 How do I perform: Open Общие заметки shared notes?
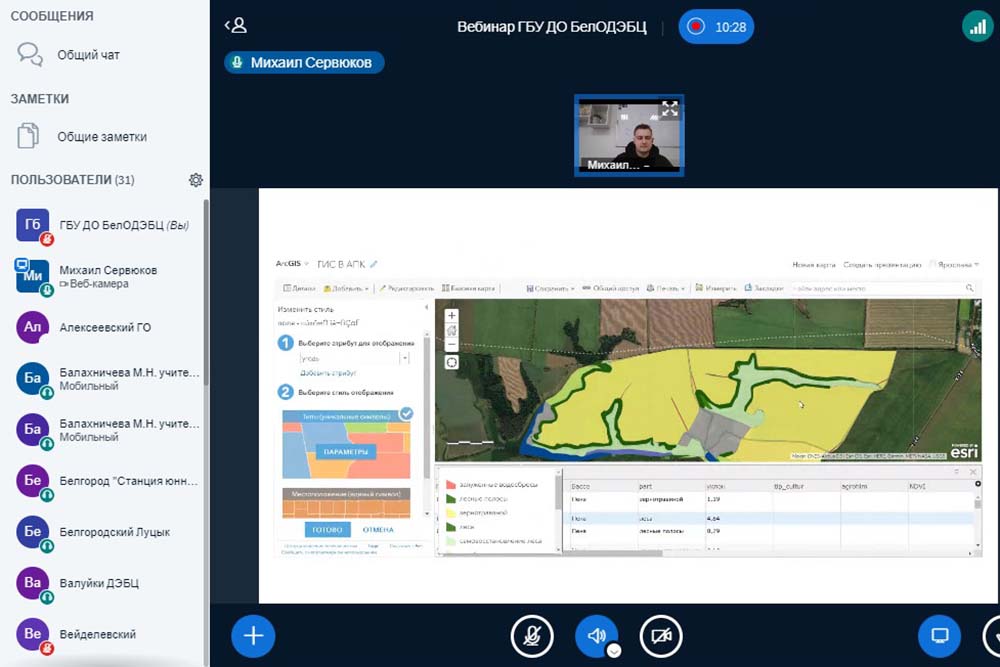click(101, 137)
